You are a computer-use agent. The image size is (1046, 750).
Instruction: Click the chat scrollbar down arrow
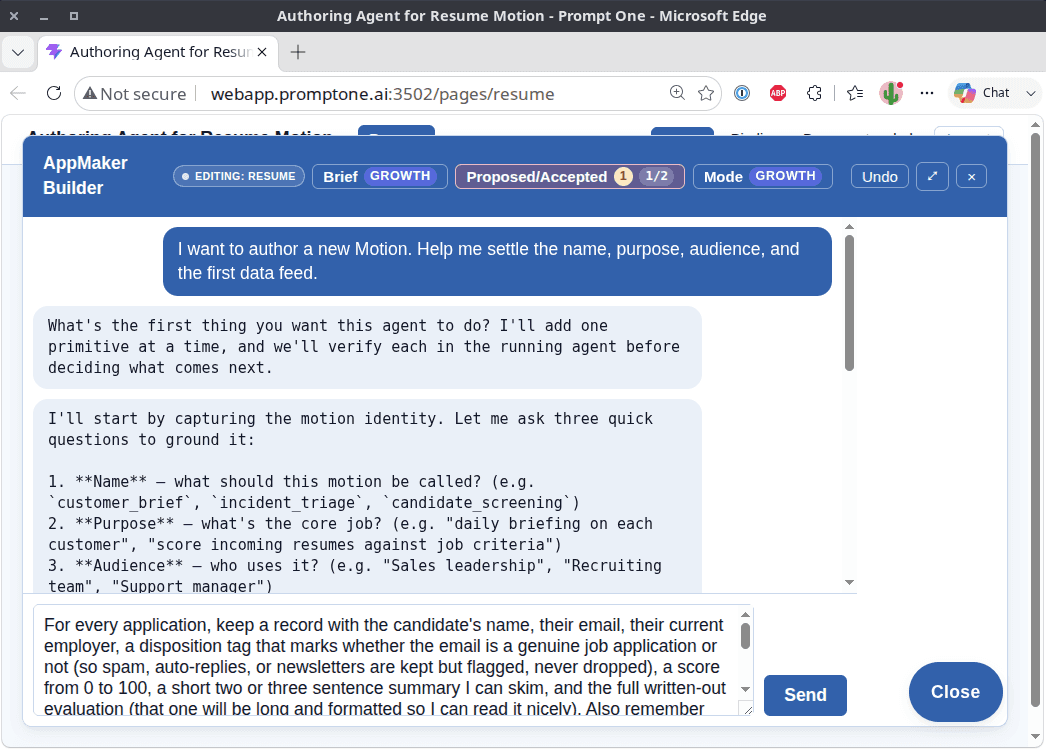point(849,583)
